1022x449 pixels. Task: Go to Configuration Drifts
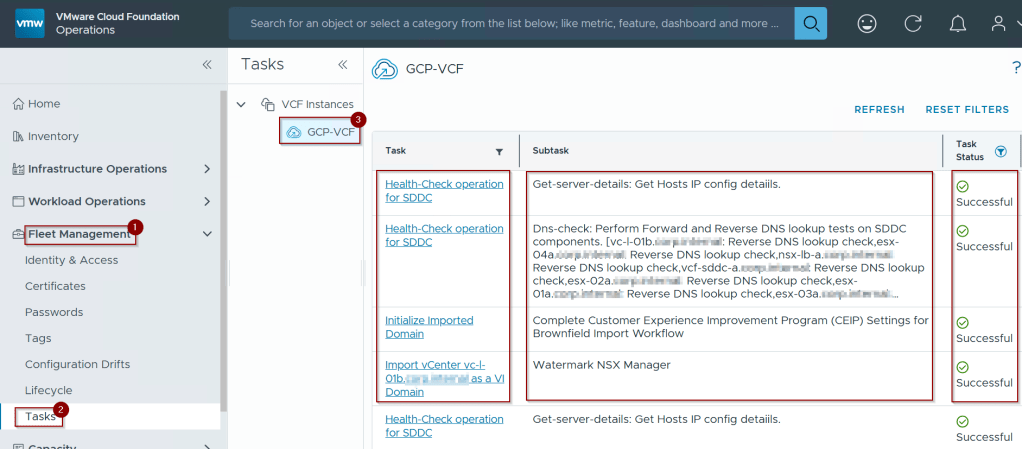pos(77,364)
